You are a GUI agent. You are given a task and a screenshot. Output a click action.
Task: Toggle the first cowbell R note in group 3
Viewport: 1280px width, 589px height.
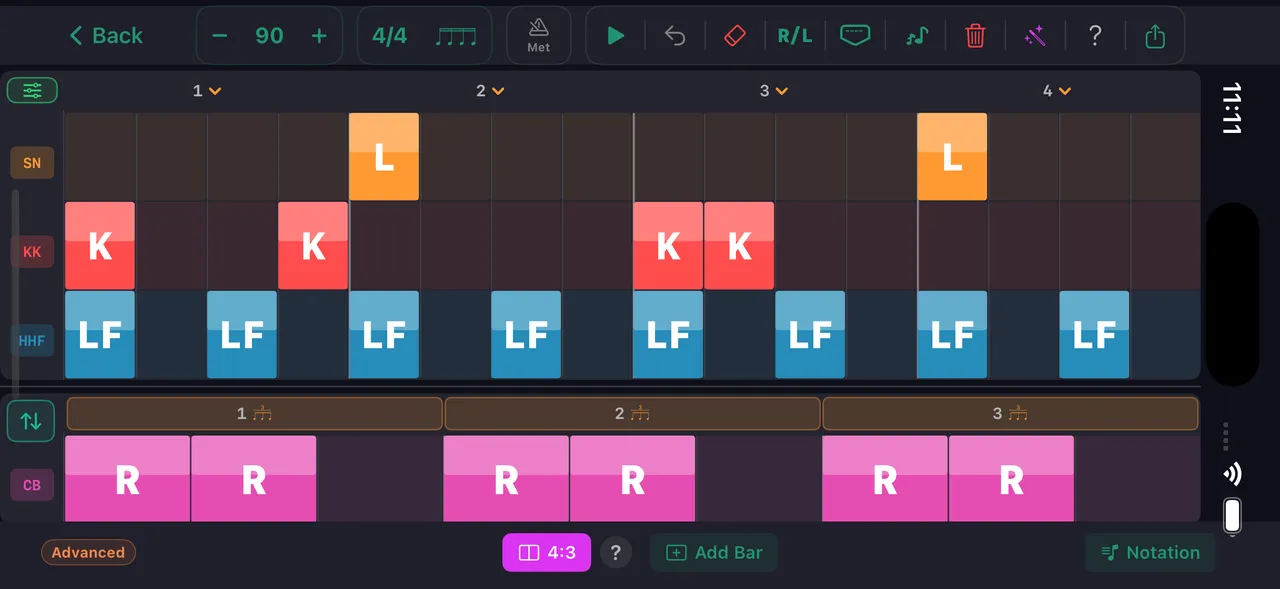[x=885, y=479]
